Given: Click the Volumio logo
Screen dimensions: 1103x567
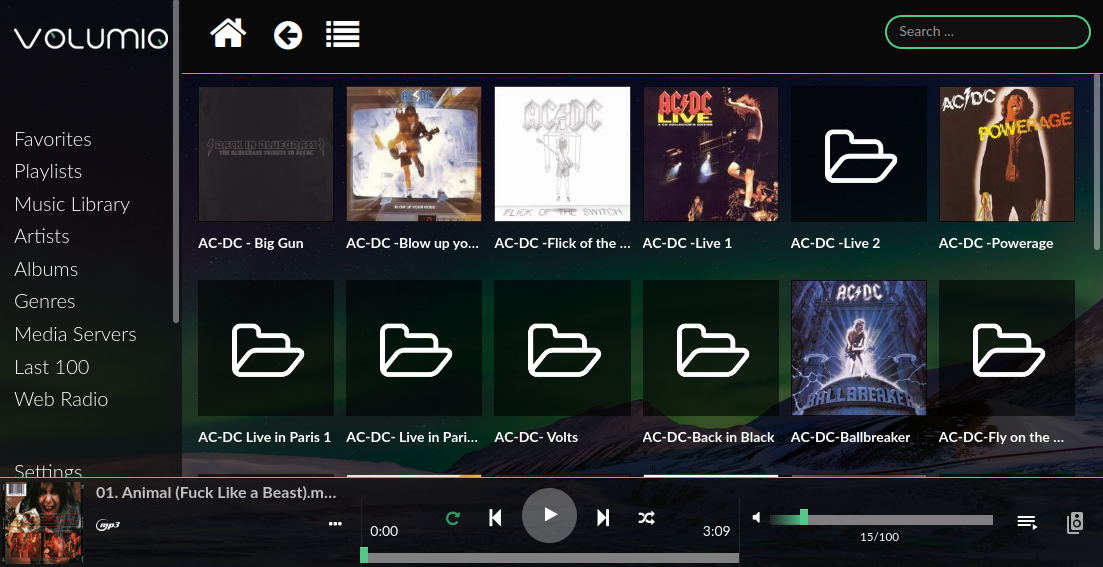Looking at the screenshot, I should (x=91, y=38).
